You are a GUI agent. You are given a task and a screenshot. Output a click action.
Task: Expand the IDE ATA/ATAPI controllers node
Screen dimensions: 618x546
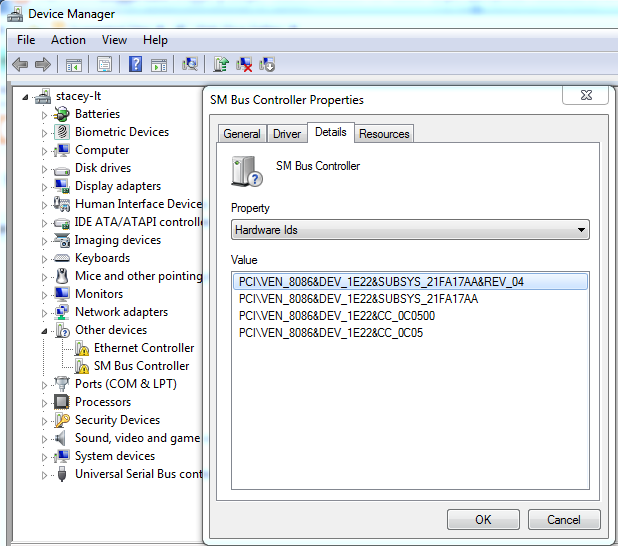pos(44,223)
